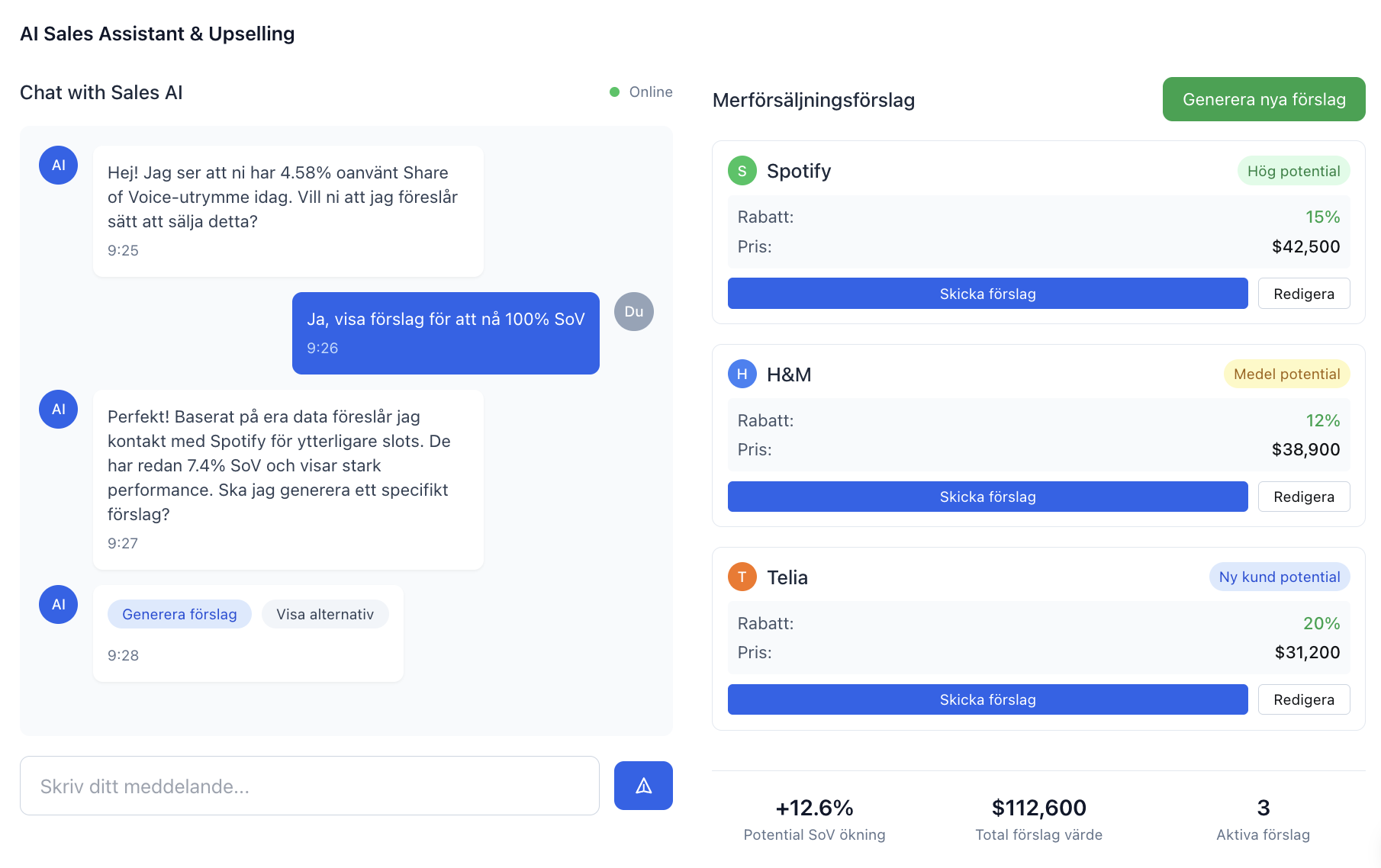Open Redigera for the Telia proposal

1304,699
